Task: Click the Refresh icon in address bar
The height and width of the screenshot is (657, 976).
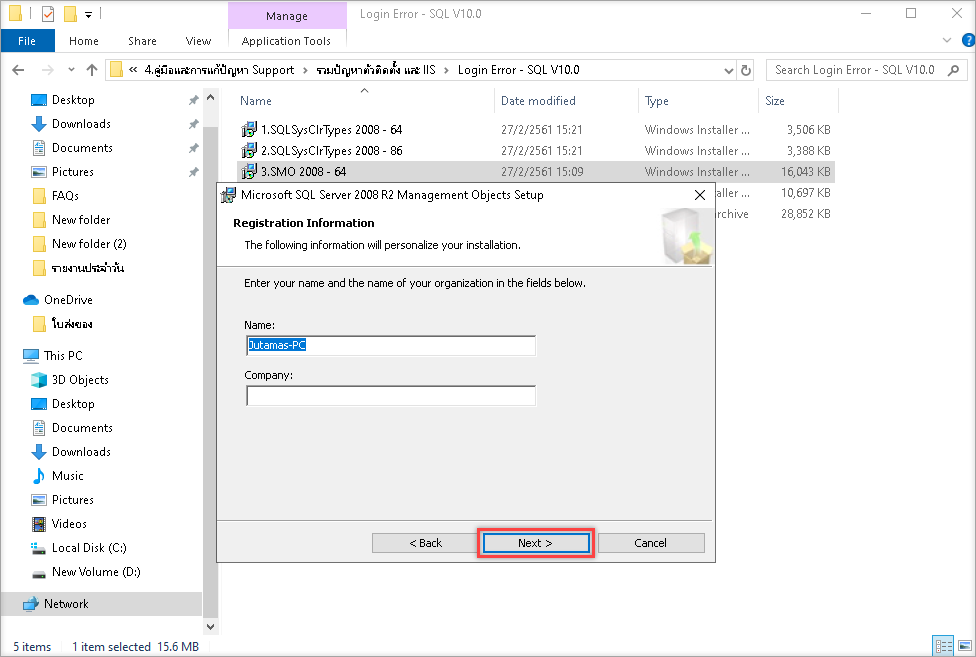Action: 746,70
